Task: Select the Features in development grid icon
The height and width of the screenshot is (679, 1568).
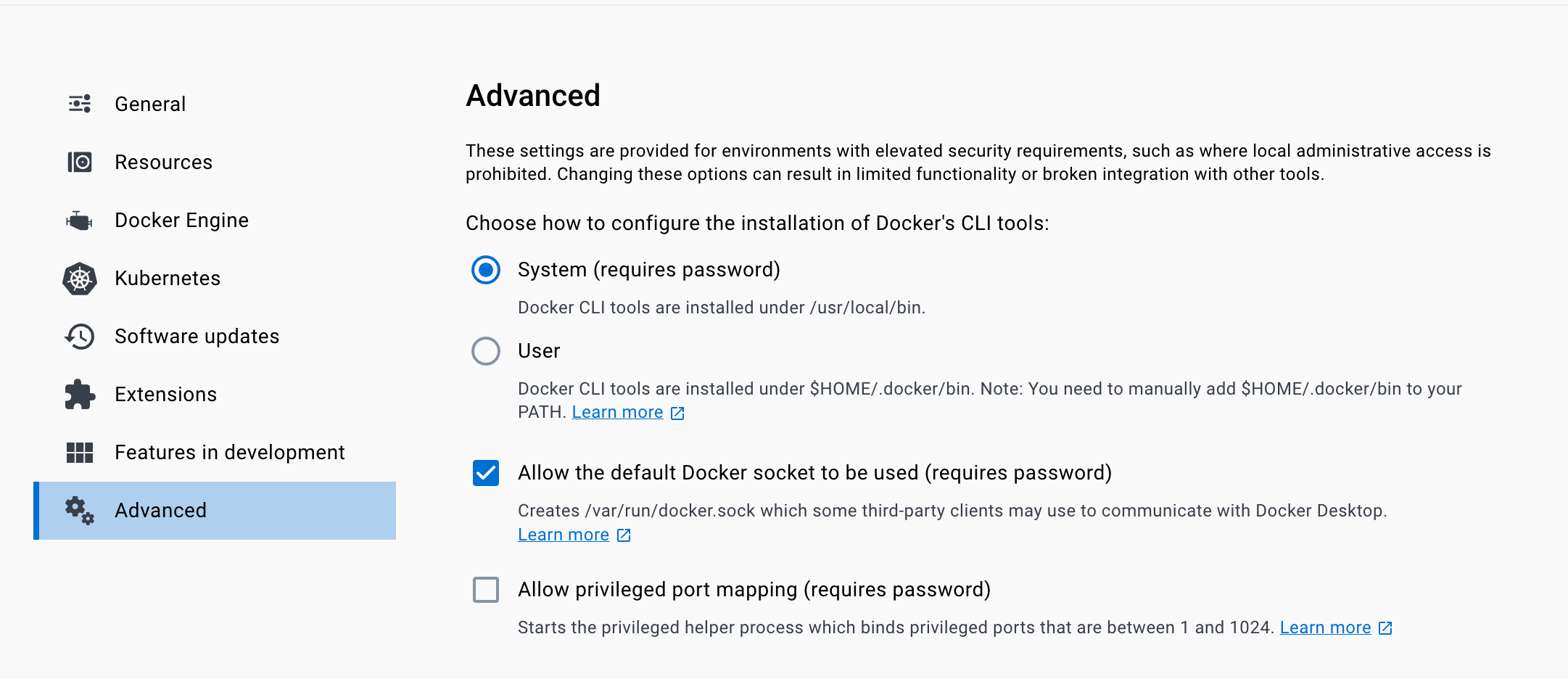Action: point(79,452)
